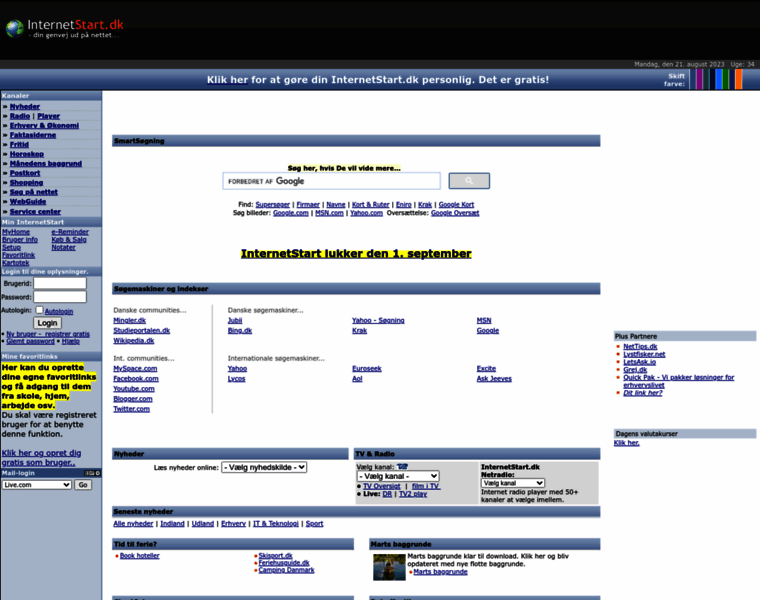Screen dimensions: 760x600
Task: Click into the Password input field
Action: (x=60, y=297)
